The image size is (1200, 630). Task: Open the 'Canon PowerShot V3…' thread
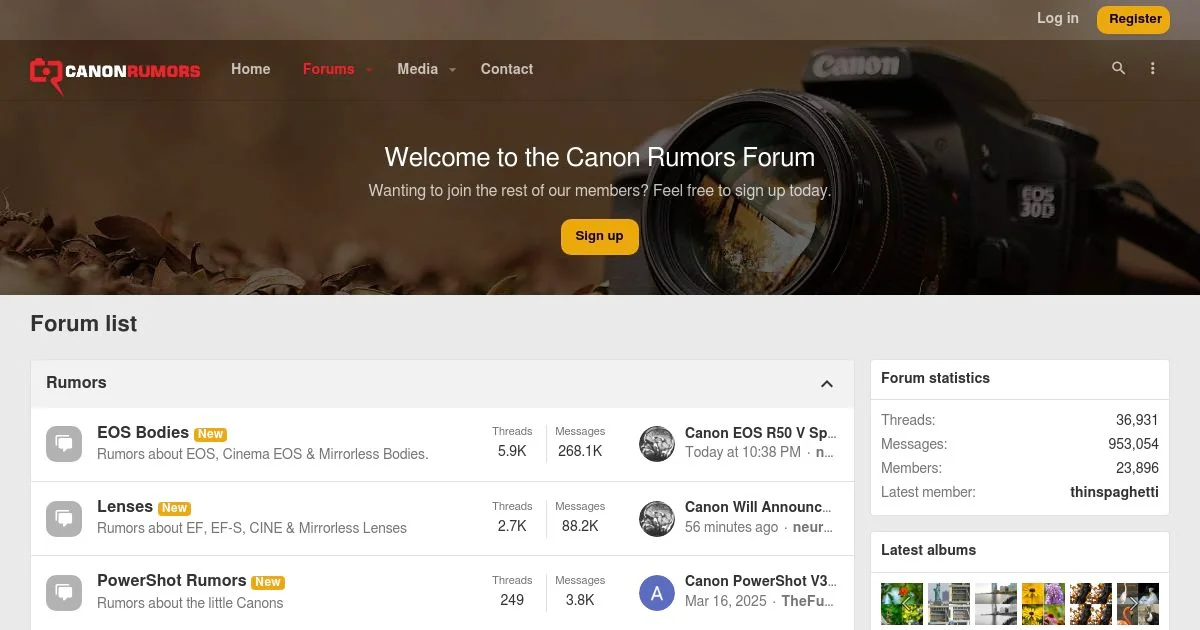pos(761,581)
